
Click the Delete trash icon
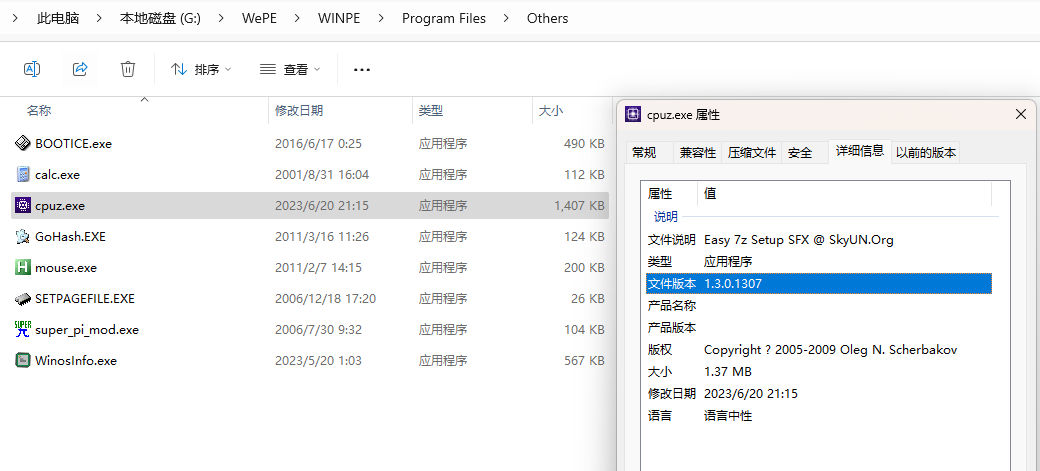pos(128,69)
